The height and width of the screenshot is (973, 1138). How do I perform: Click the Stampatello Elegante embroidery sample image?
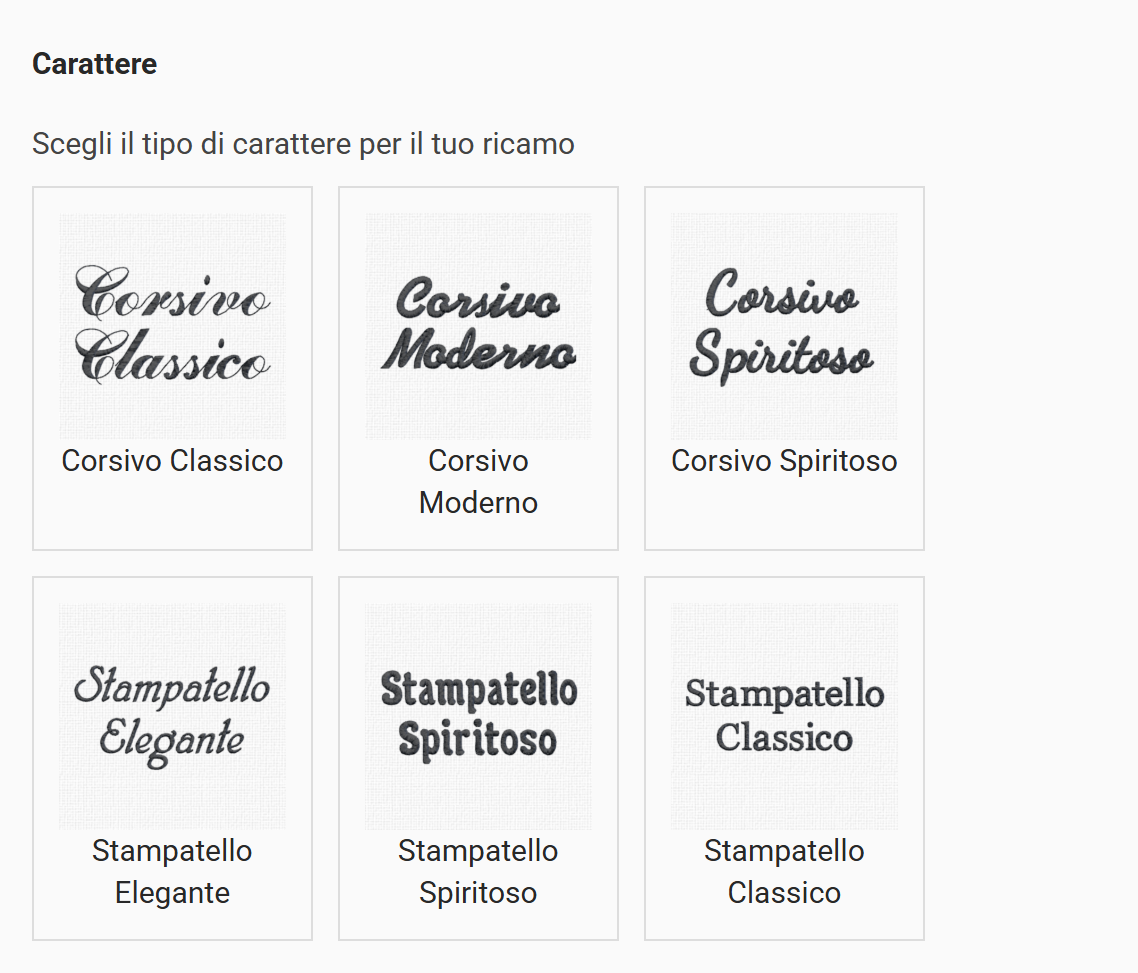[x=172, y=716]
